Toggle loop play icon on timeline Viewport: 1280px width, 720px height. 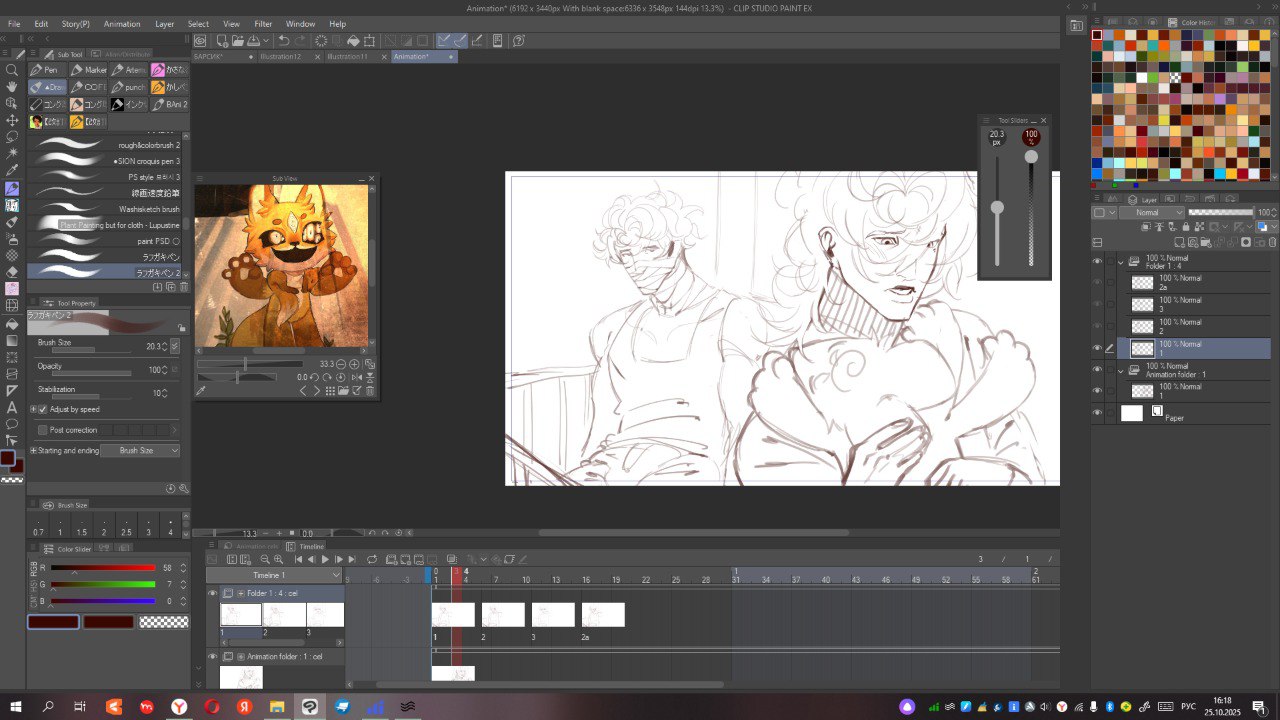[372, 560]
